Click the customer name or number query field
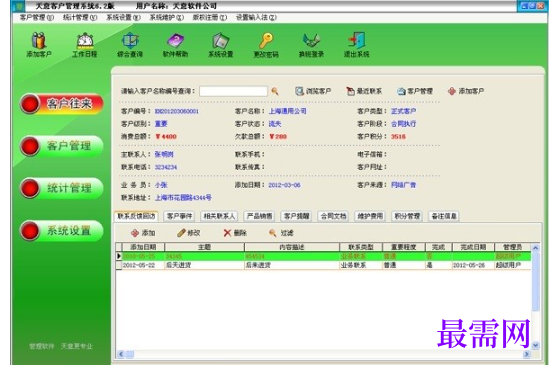Image resolution: width=549 pixels, height=365 pixels. (x=233, y=91)
